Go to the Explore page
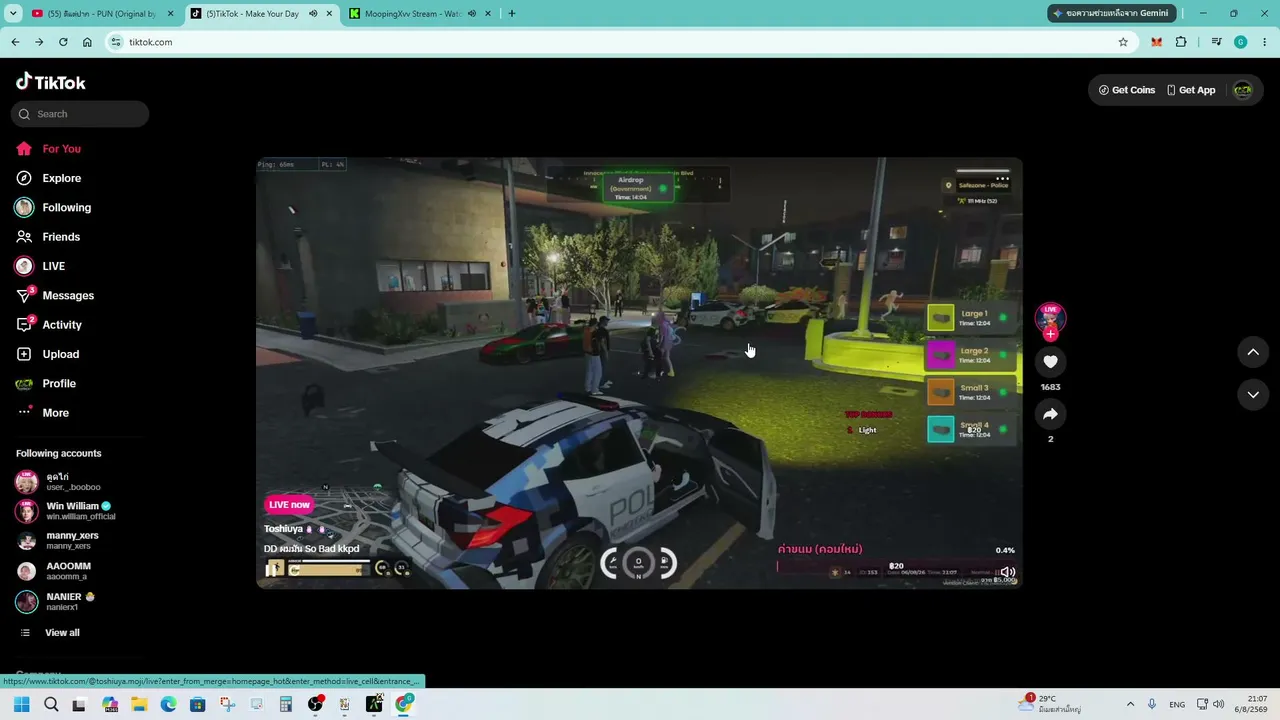 48,178
